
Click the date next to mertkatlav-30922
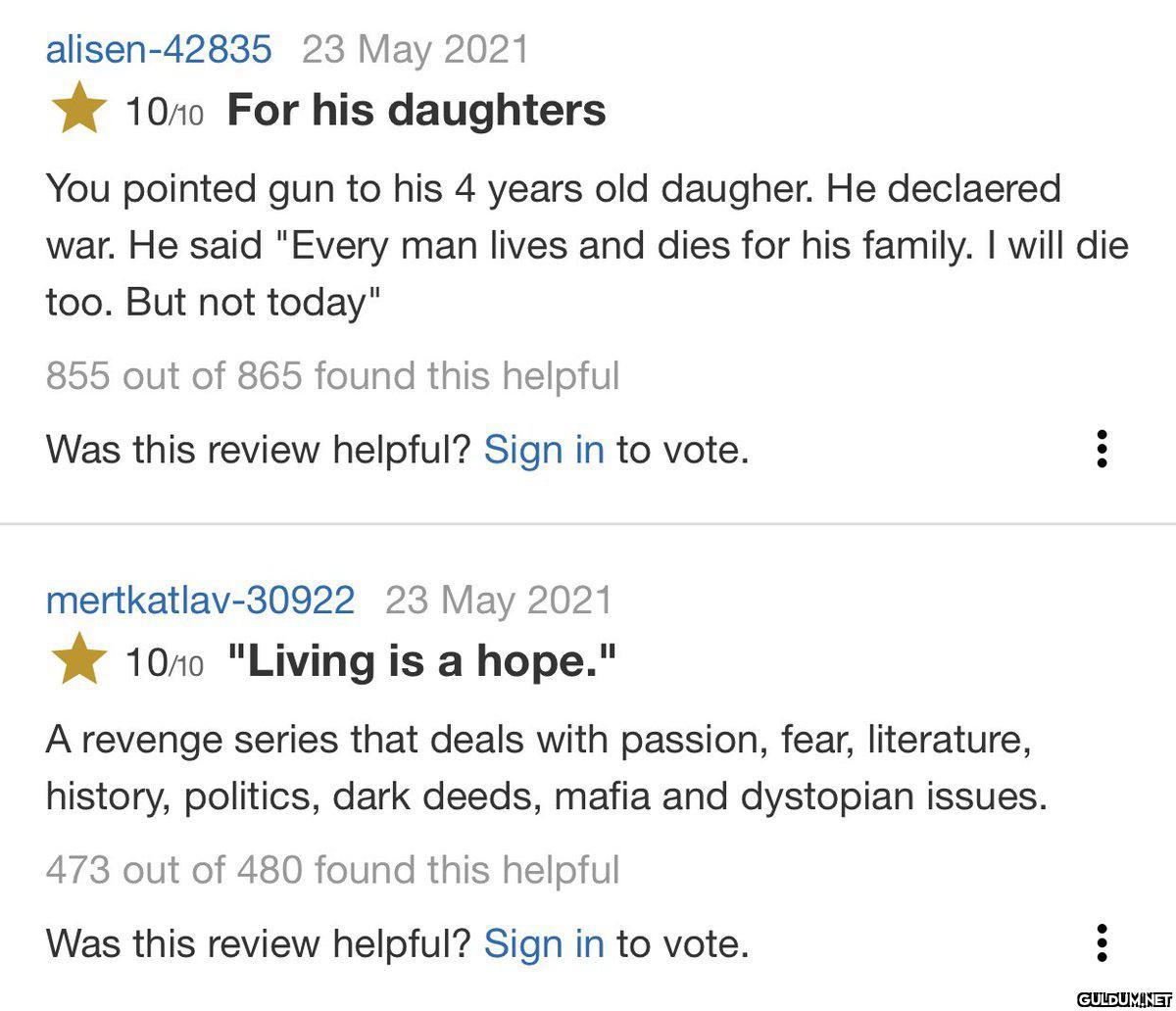[x=498, y=600]
